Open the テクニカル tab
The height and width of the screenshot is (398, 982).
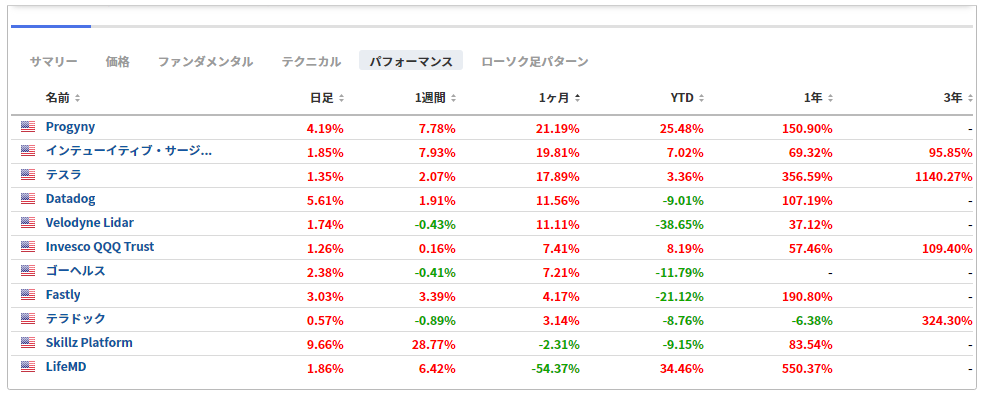tap(311, 61)
